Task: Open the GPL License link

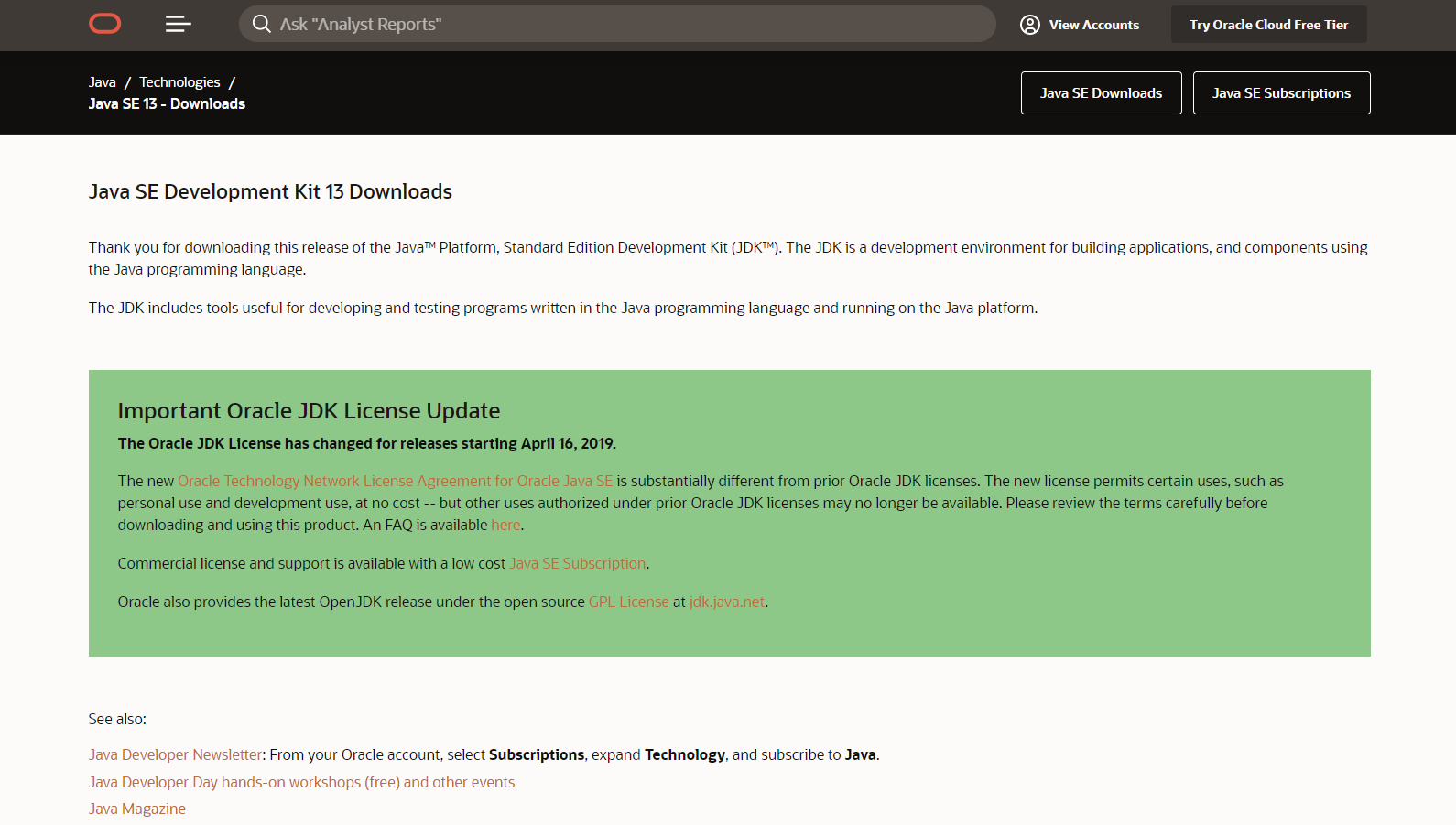Action: coord(628,602)
